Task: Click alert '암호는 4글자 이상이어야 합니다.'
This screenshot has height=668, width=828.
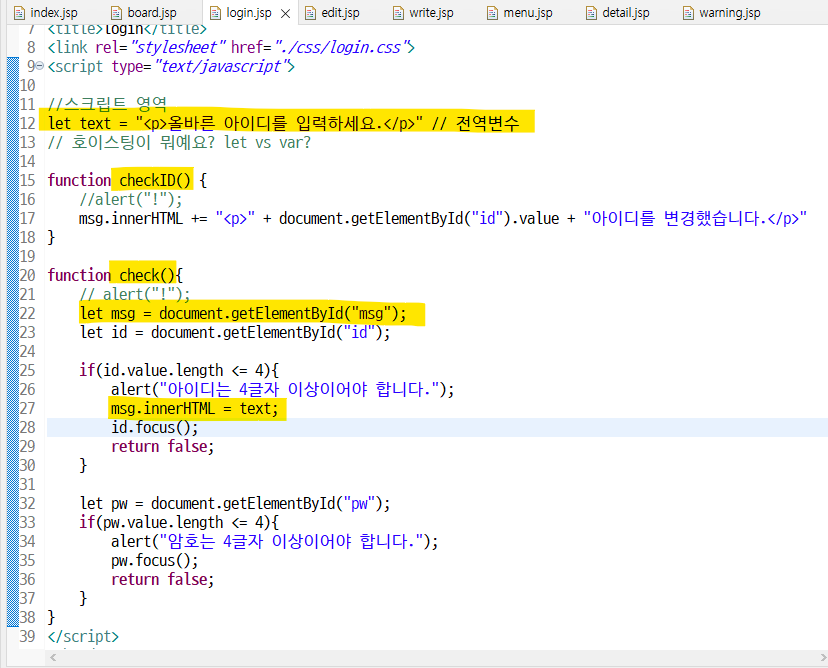Action: point(274,542)
